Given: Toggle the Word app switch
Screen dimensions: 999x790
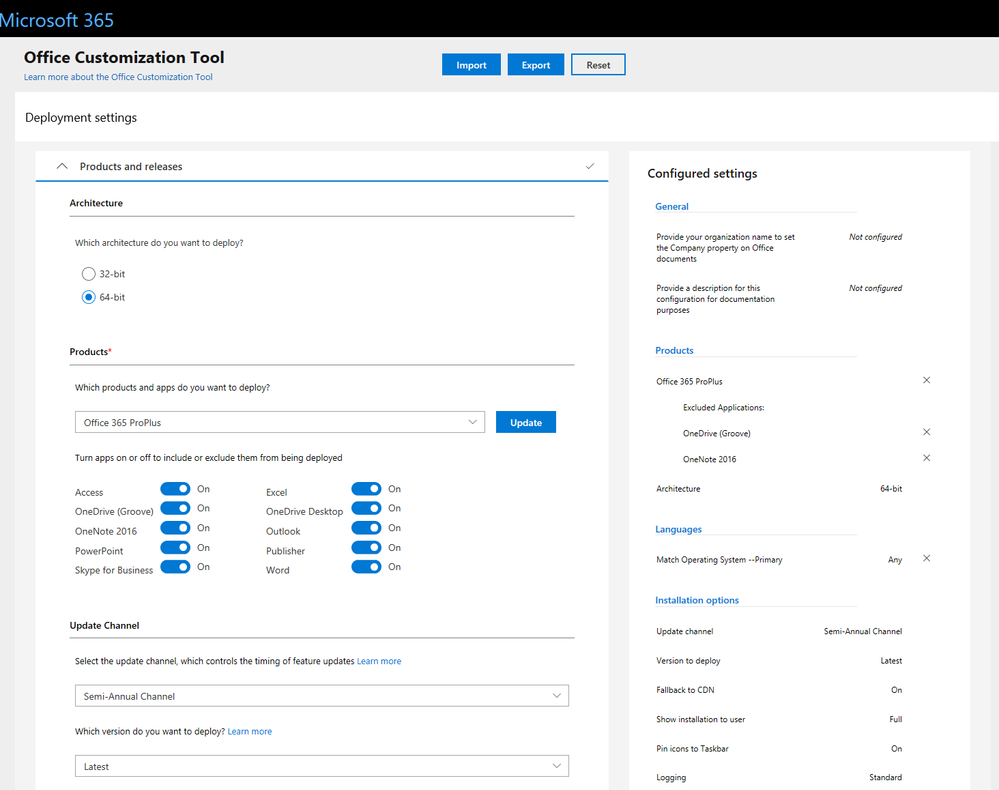Looking at the screenshot, I should [x=366, y=566].
